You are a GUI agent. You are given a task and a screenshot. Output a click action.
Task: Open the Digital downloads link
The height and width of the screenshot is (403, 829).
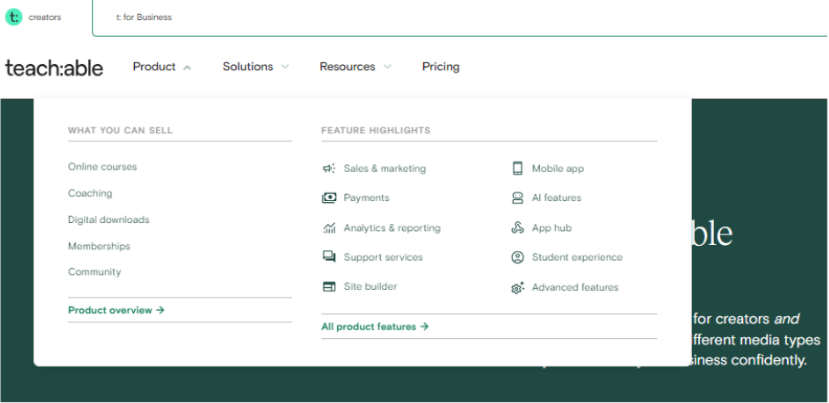pyautogui.click(x=108, y=219)
